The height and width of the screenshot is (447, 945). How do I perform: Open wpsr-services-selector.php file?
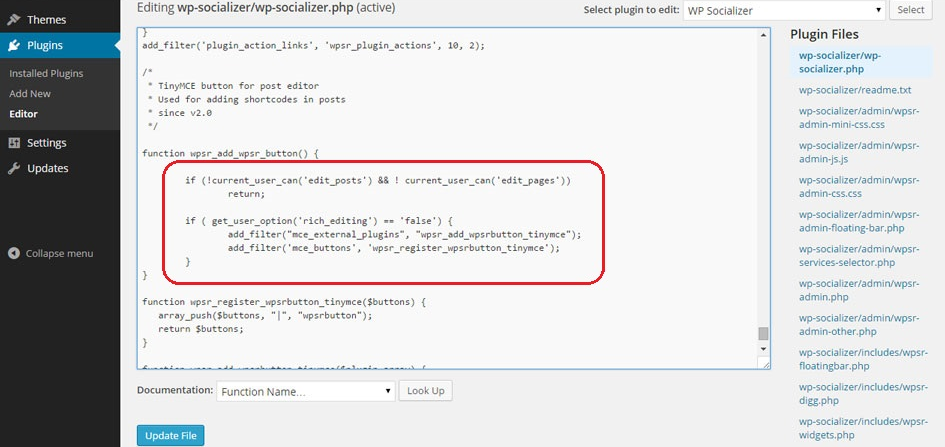tap(859, 255)
